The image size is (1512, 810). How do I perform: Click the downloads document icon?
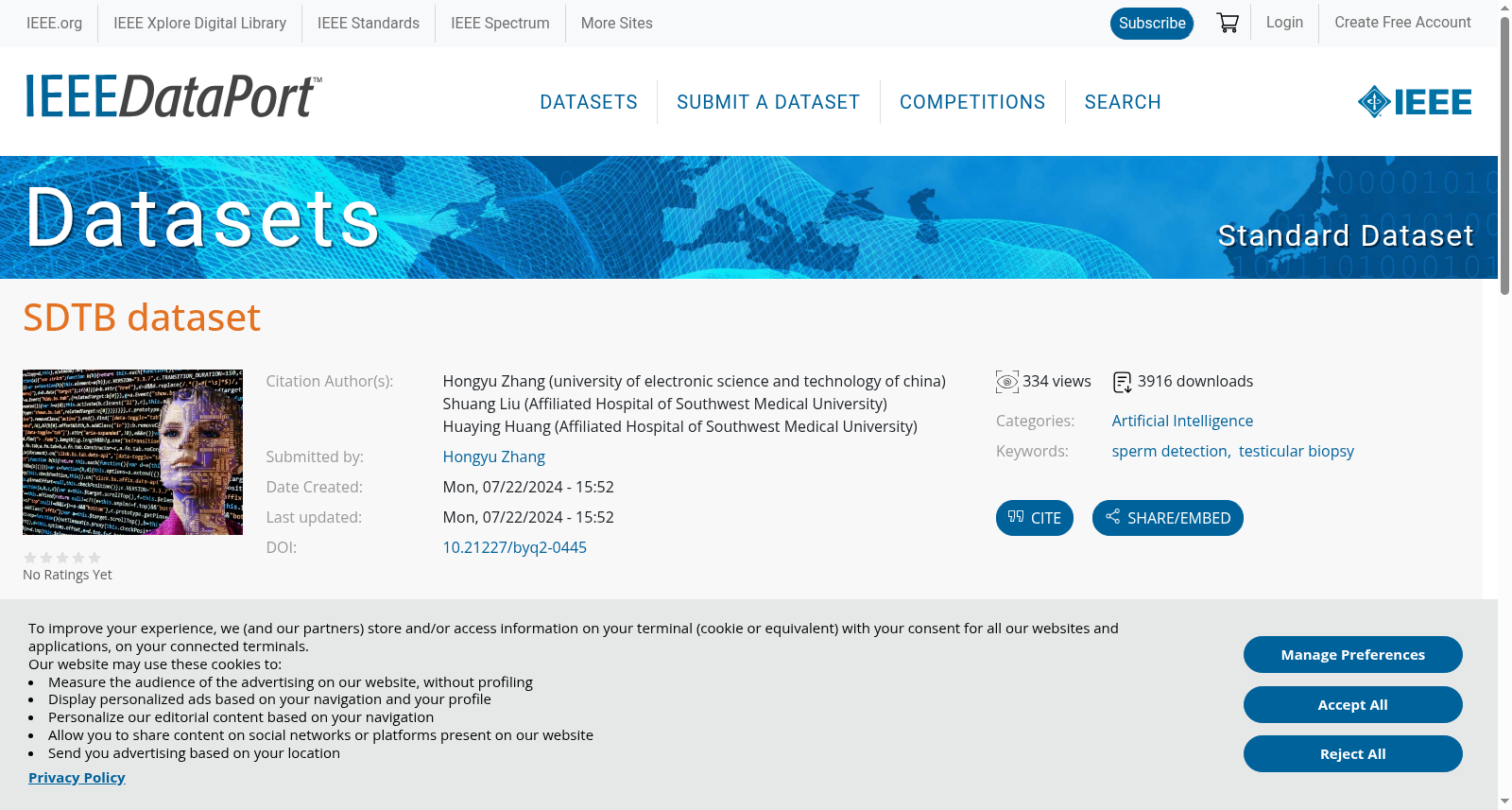point(1123,382)
